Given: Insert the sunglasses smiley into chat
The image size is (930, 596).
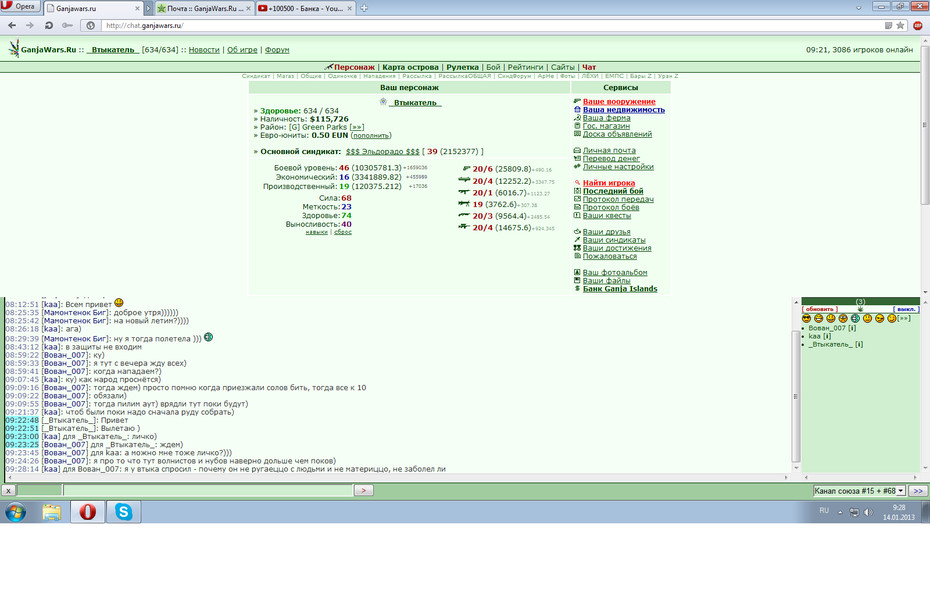Looking at the screenshot, I should tap(806, 318).
